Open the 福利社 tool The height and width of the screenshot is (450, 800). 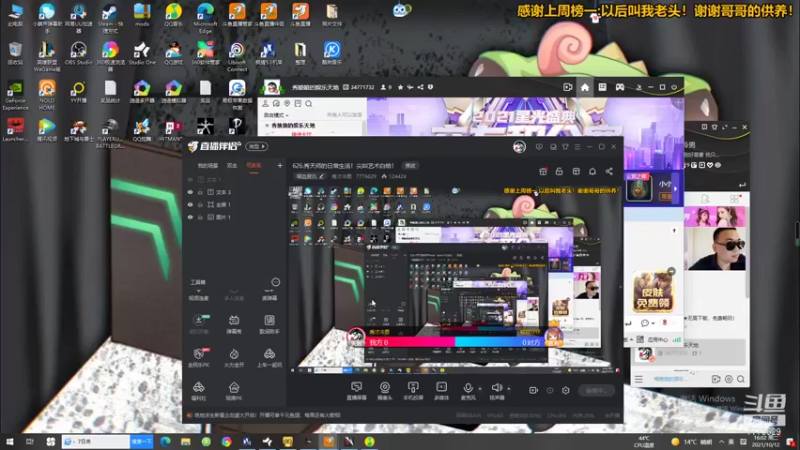[x=198, y=391]
